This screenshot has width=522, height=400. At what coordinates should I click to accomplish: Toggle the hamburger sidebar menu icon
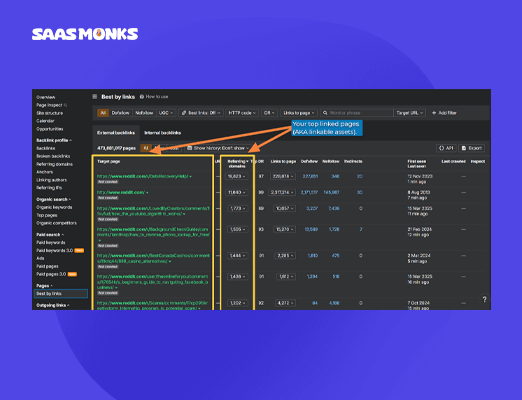95,97
